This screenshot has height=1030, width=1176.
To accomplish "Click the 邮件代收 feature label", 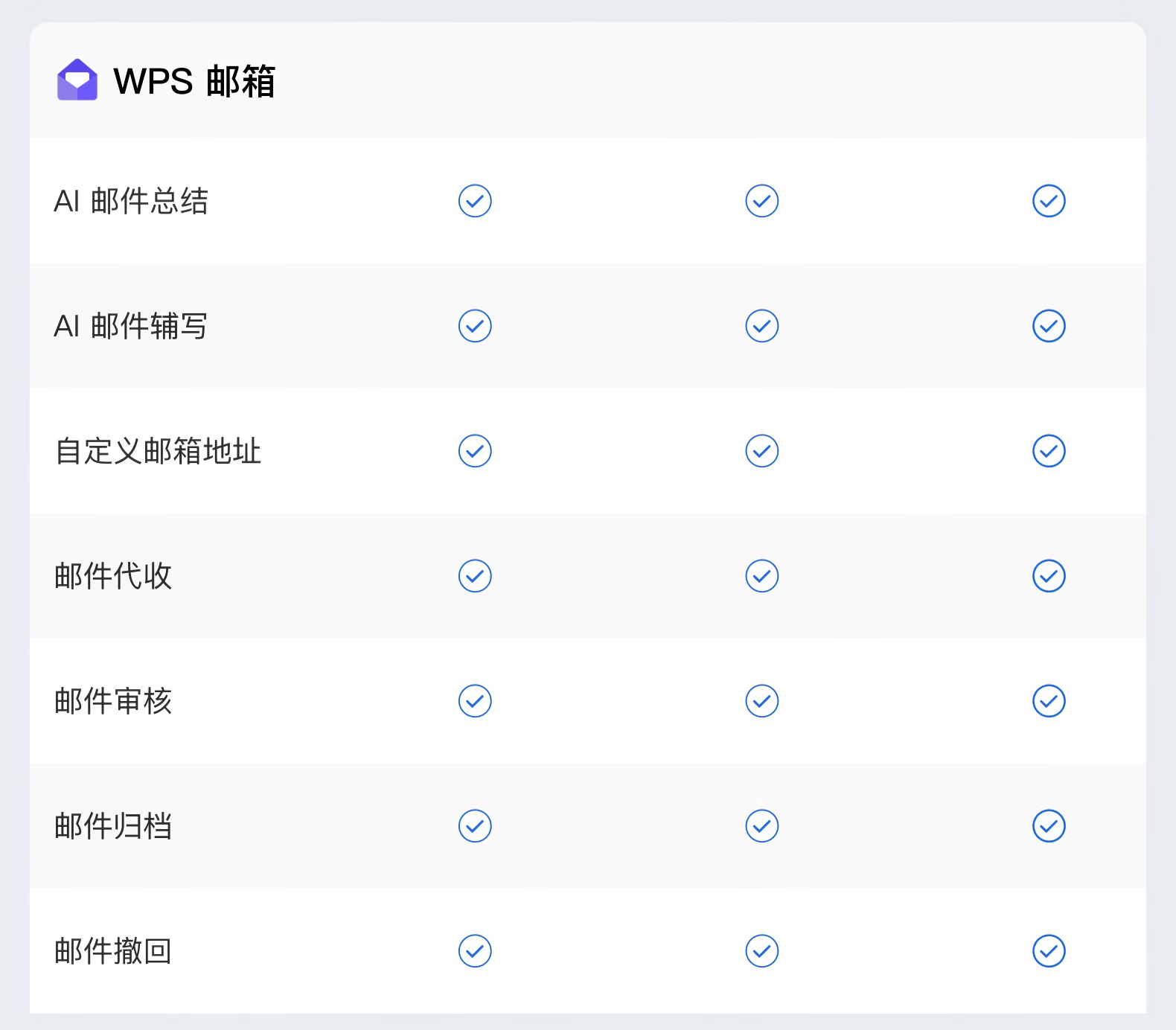I will (113, 576).
